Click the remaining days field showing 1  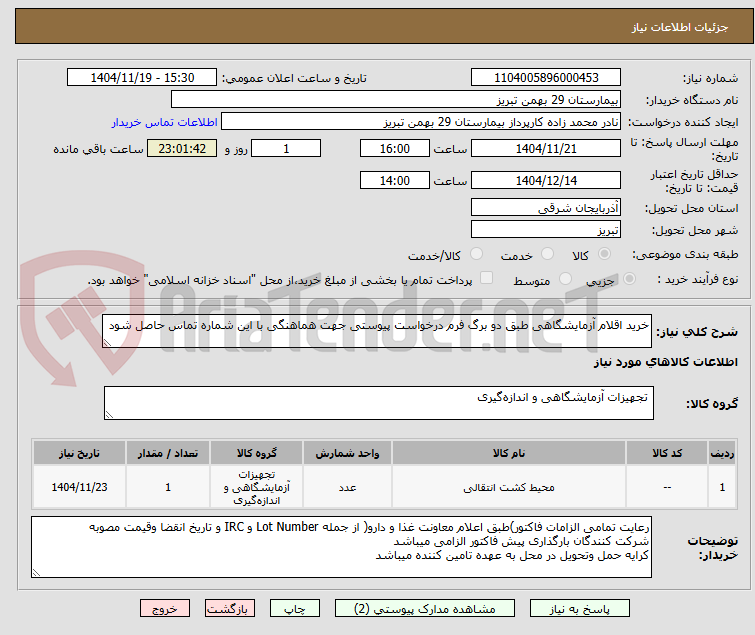[x=286, y=149]
